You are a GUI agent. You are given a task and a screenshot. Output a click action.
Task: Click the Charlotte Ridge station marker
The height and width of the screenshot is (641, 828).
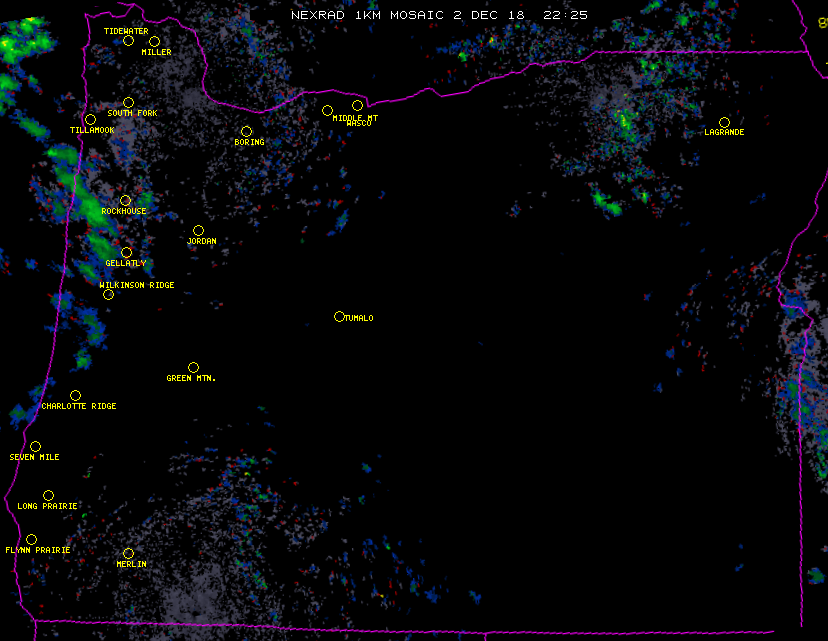click(75, 395)
